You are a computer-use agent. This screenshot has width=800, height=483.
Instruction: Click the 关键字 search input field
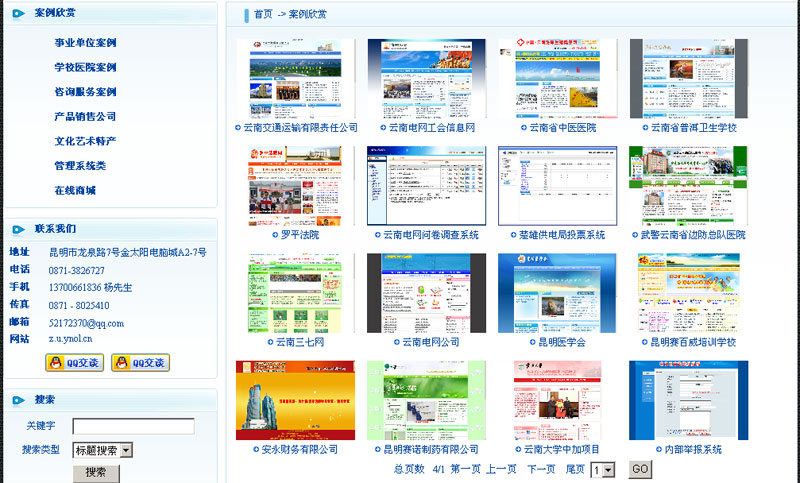tap(133, 426)
